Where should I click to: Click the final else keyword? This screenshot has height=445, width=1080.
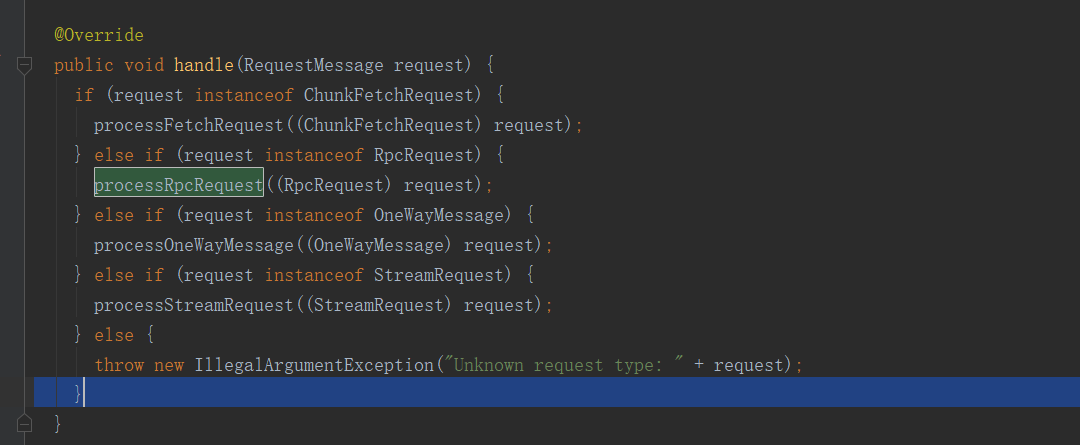(114, 335)
